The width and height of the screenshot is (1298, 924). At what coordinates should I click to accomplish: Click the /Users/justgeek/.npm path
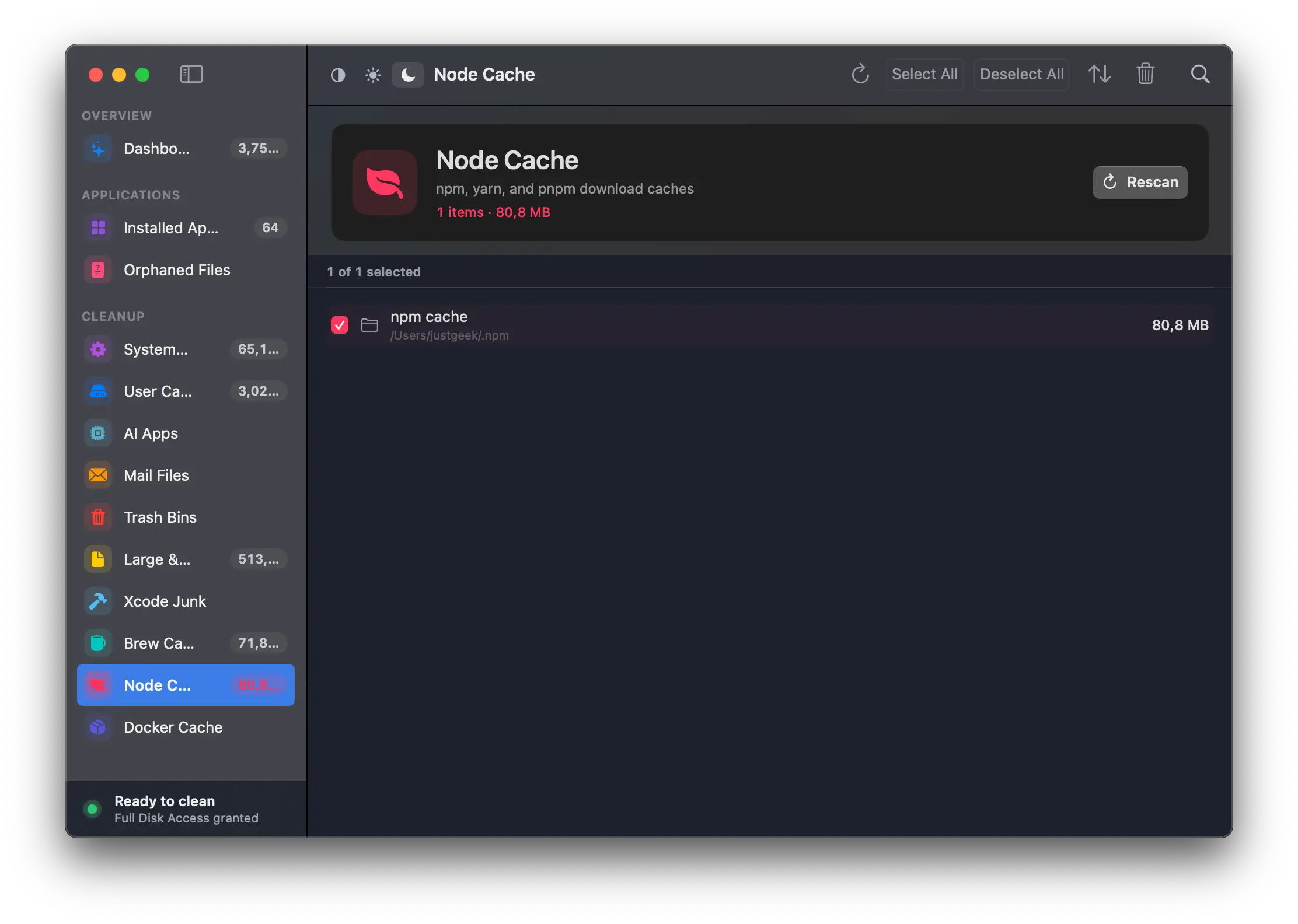pos(449,335)
